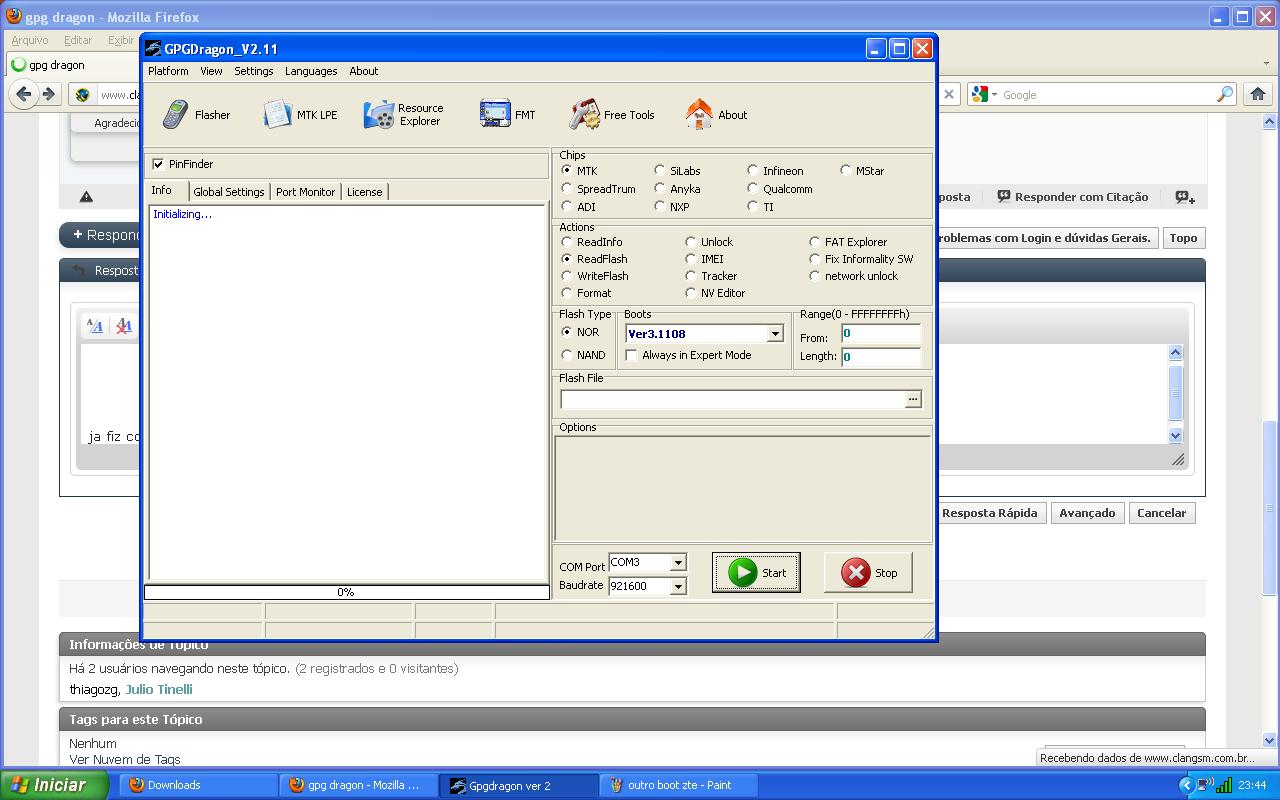This screenshot has width=1280, height=800.
Task: Open About menu in menu bar
Action: coord(364,71)
